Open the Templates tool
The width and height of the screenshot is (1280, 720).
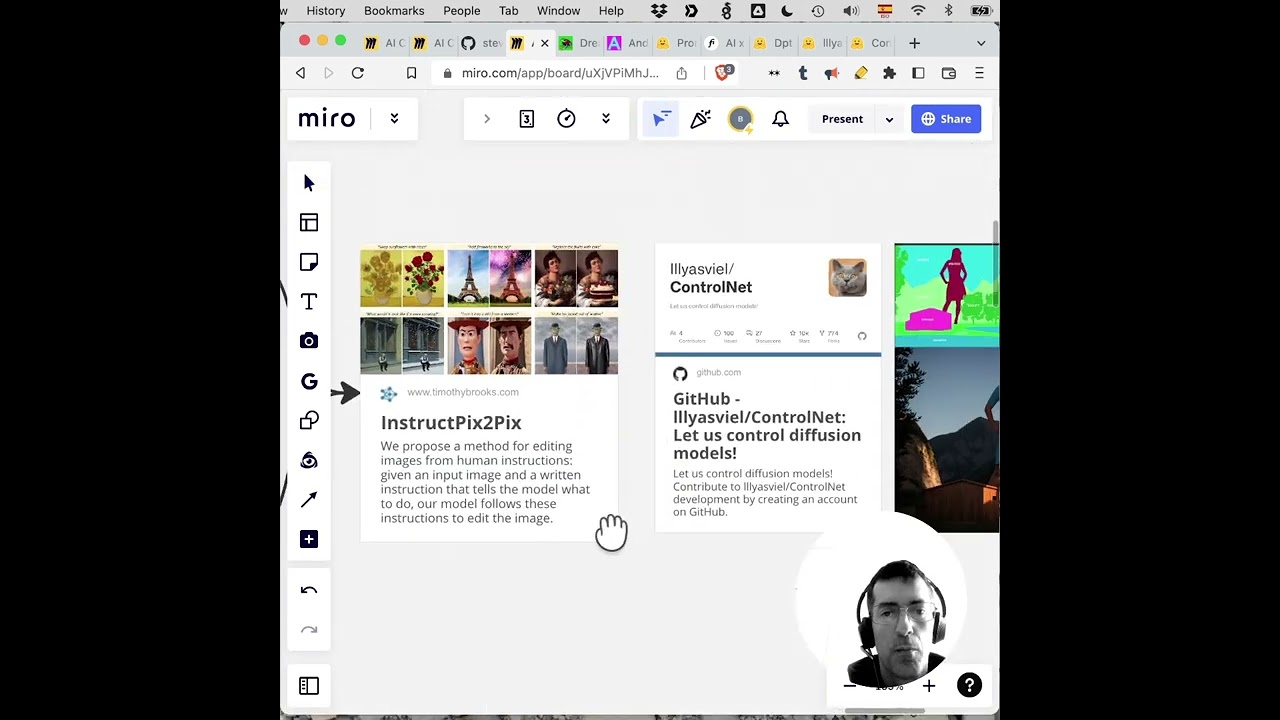[x=309, y=222]
